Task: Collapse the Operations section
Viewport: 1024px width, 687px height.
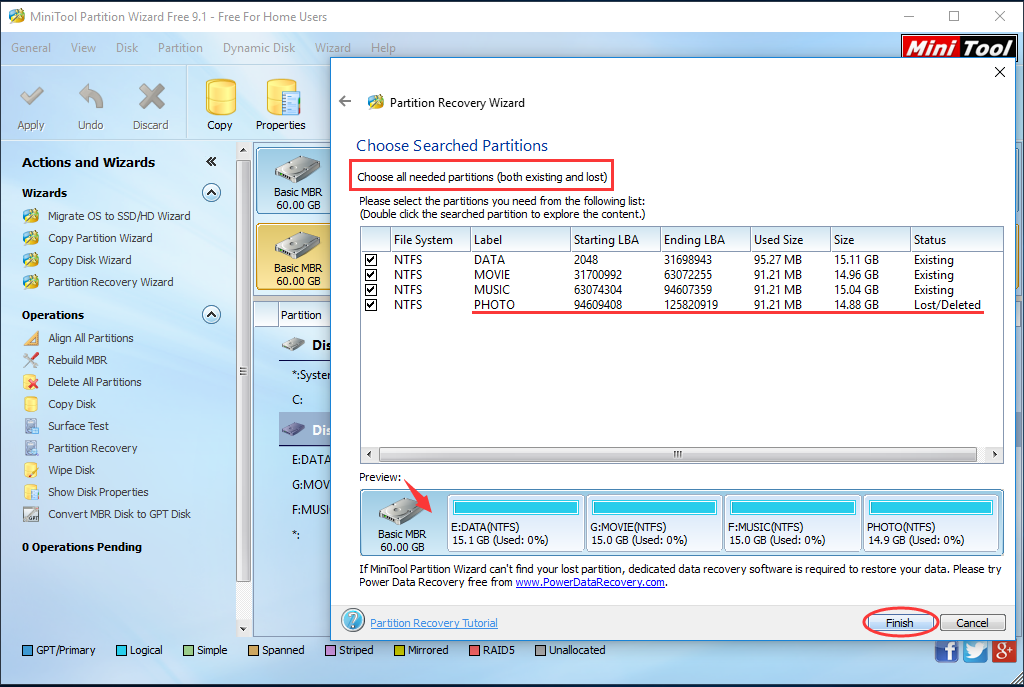Action: [212, 315]
